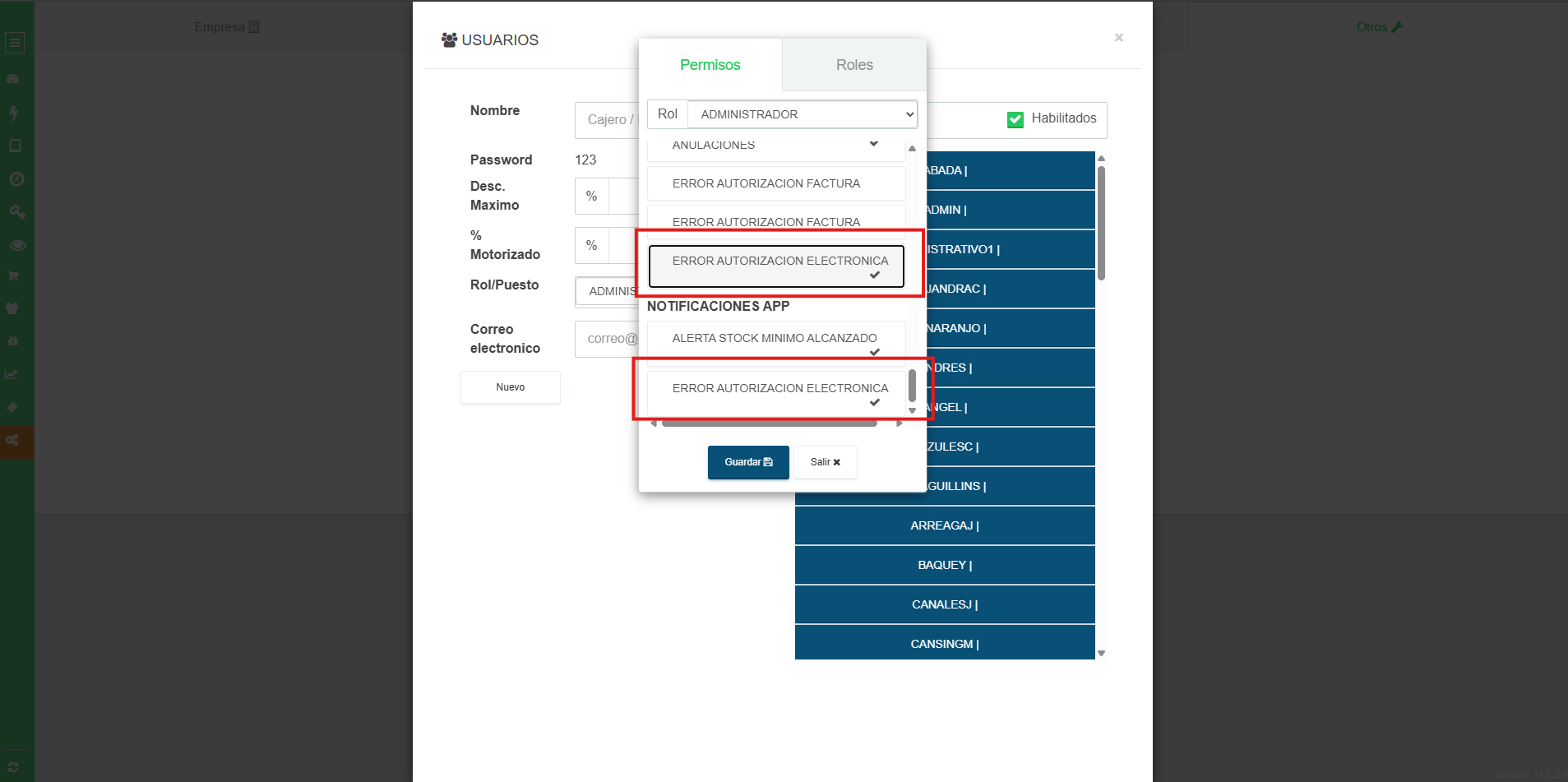The image size is (1568, 782).
Task: Open the Empresa tab in background
Action: click(227, 27)
